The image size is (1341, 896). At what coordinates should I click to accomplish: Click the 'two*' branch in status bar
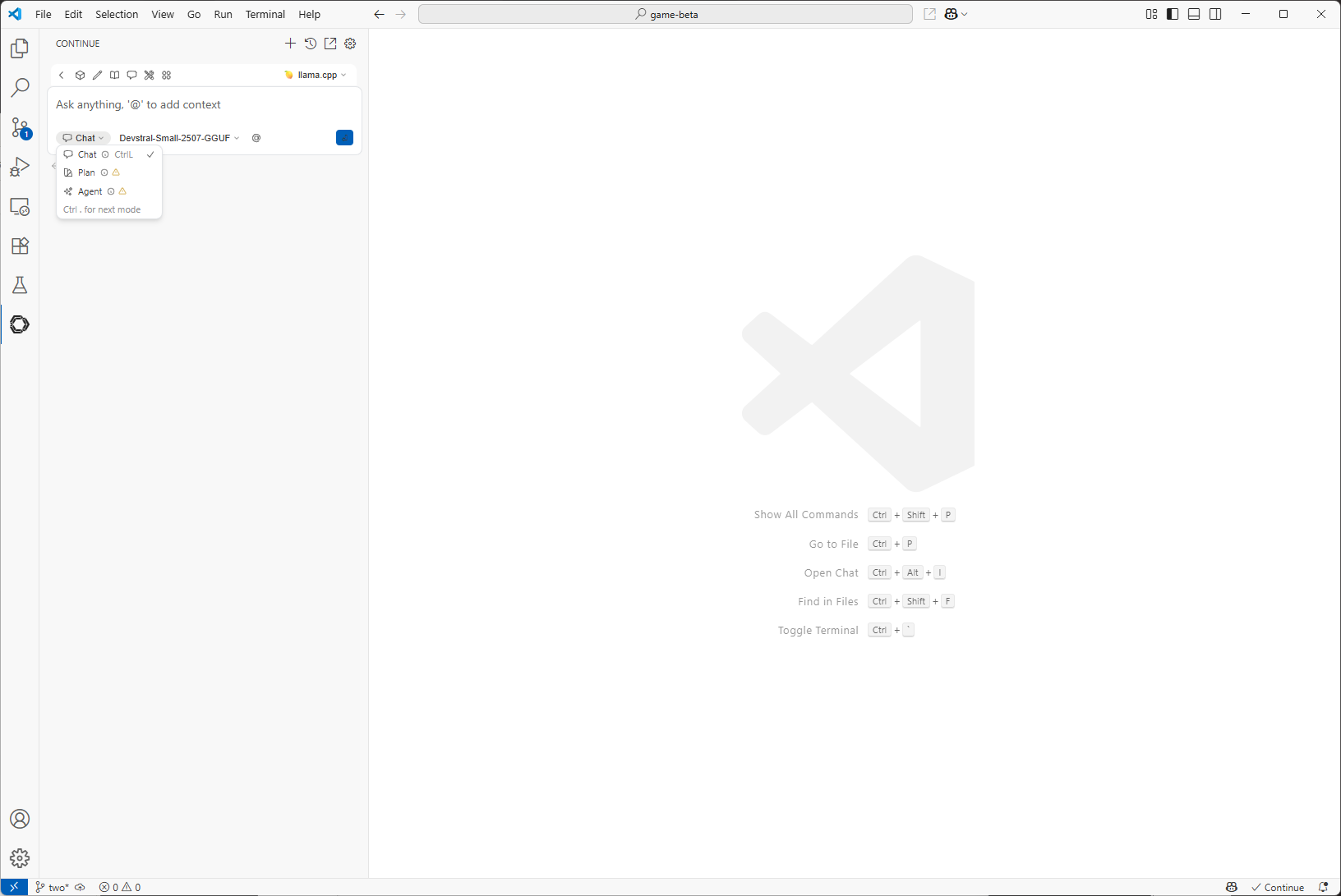click(x=52, y=887)
